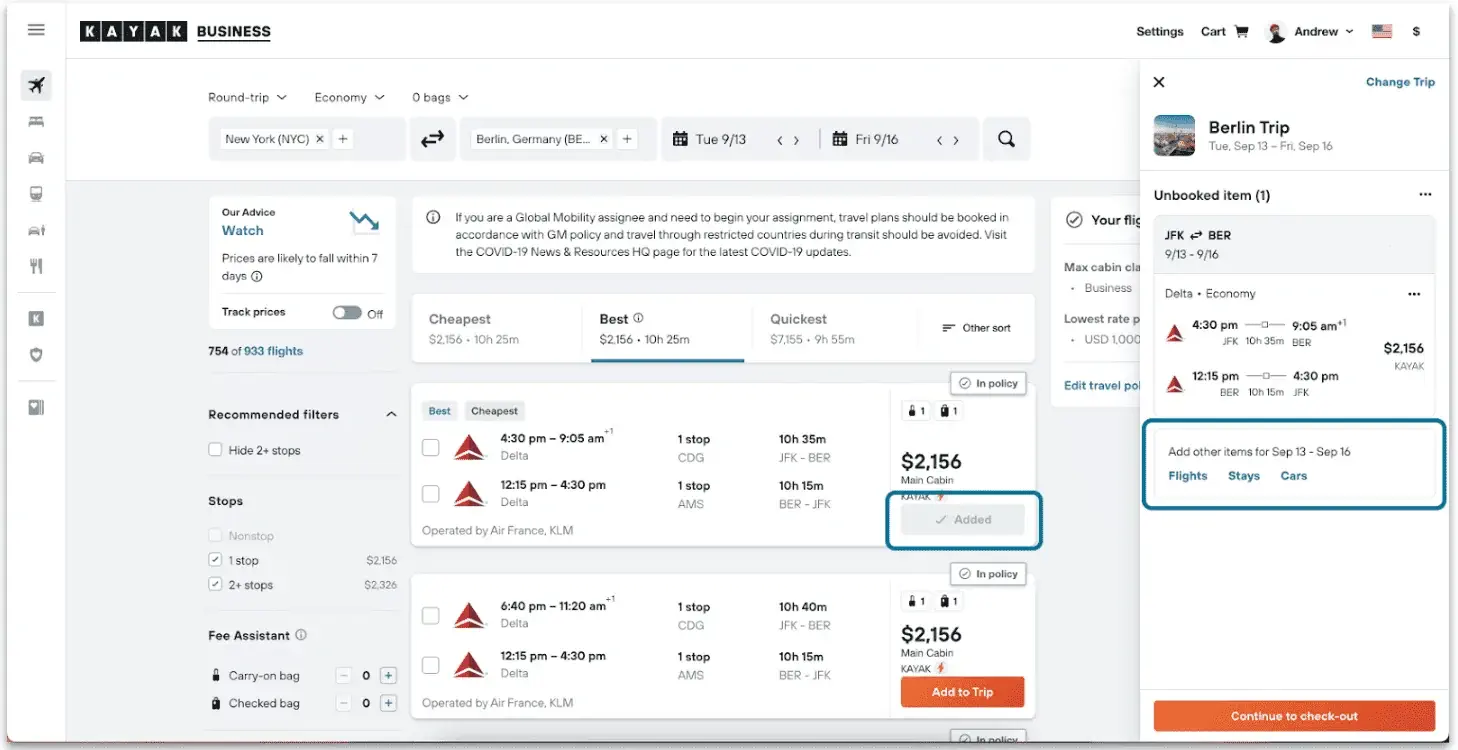The width and height of the screenshot is (1458, 750).
Task: Increase Checked bag count
Action: [x=389, y=703]
